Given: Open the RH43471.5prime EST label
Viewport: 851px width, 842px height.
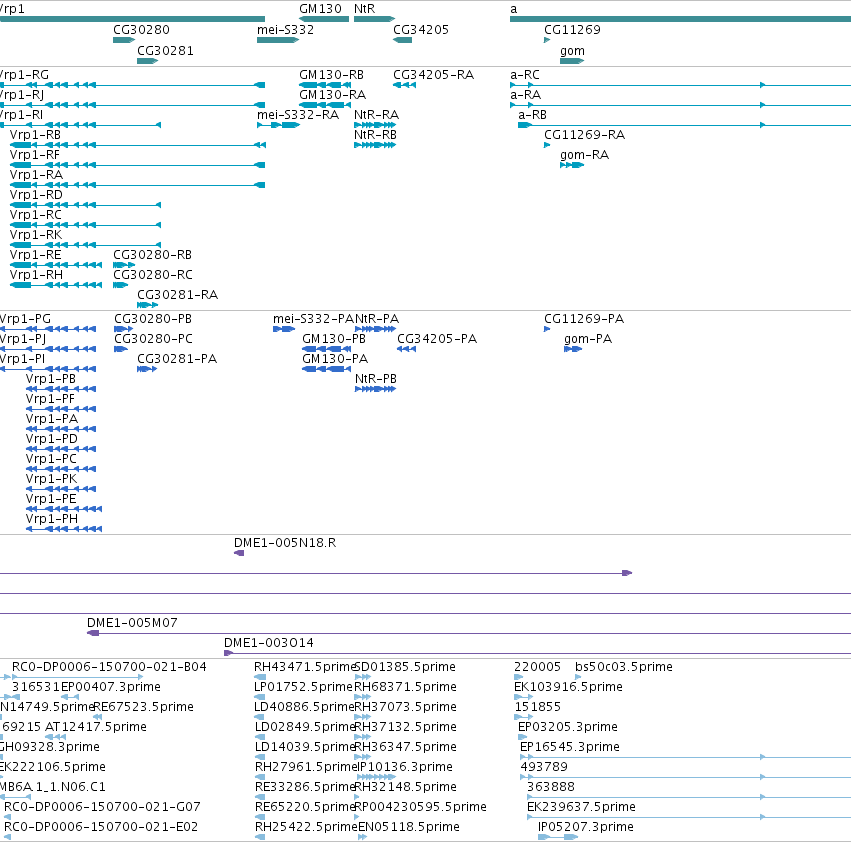Looking at the screenshot, I should 304,667.
